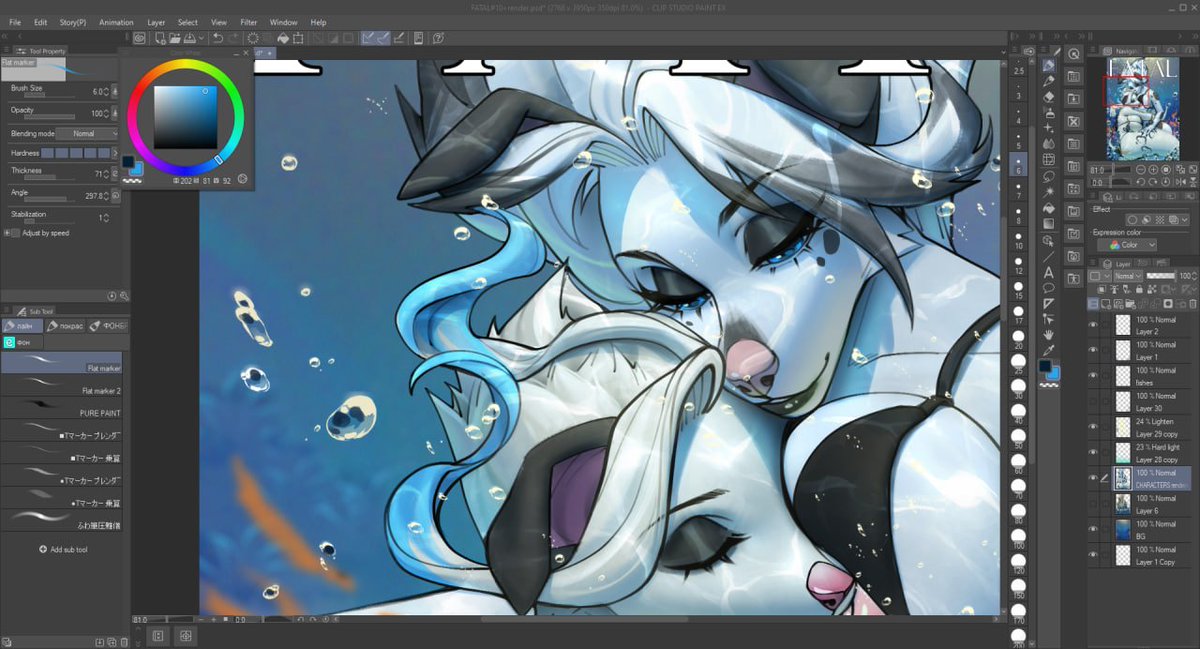Click the color square in Color Wheel
Screen dimensions: 1200x649
click(186, 116)
